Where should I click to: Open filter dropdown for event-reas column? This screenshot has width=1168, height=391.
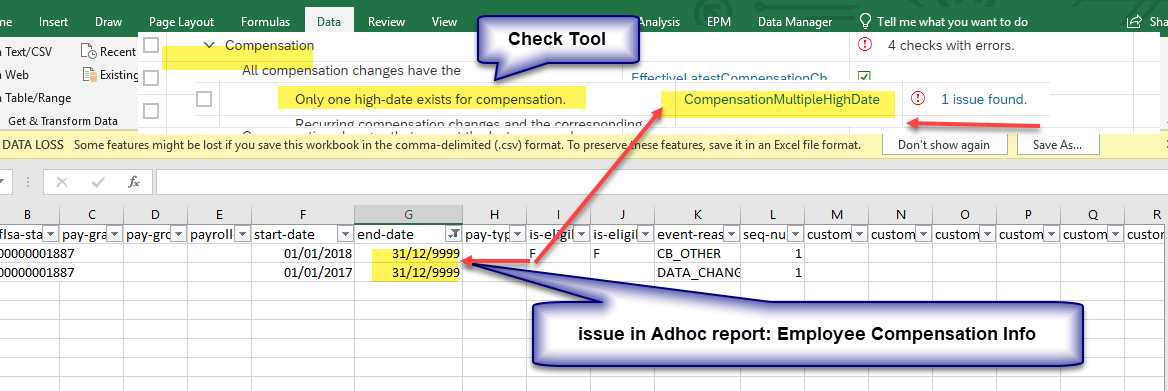point(730,235)
